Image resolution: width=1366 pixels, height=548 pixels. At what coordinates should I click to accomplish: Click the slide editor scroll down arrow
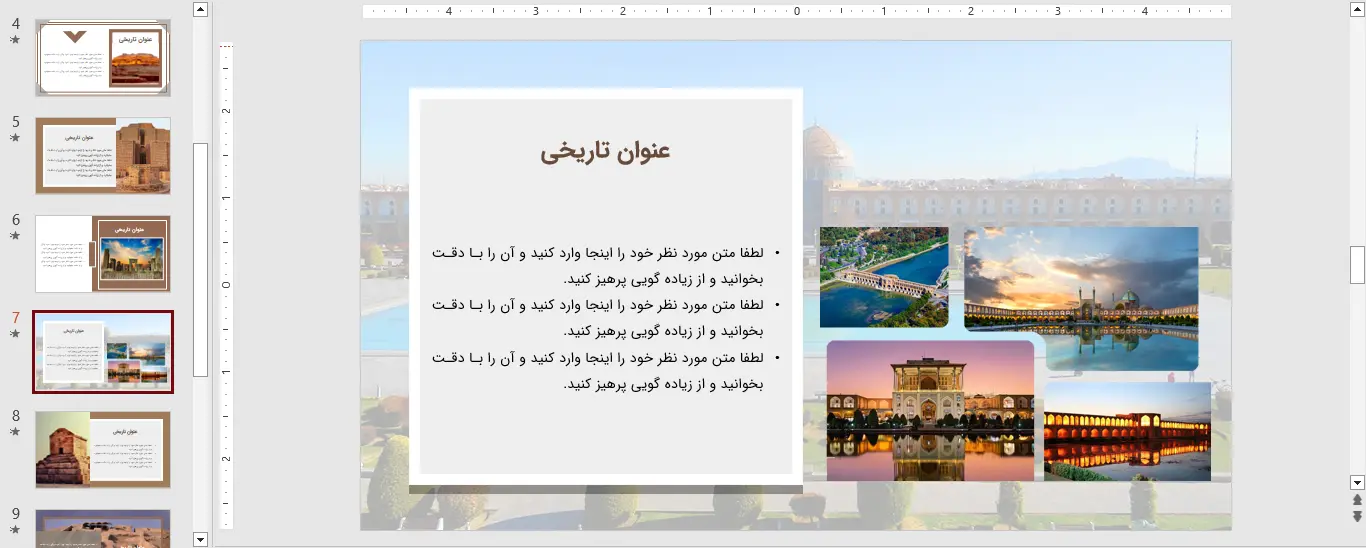[x=1357, y=482]
